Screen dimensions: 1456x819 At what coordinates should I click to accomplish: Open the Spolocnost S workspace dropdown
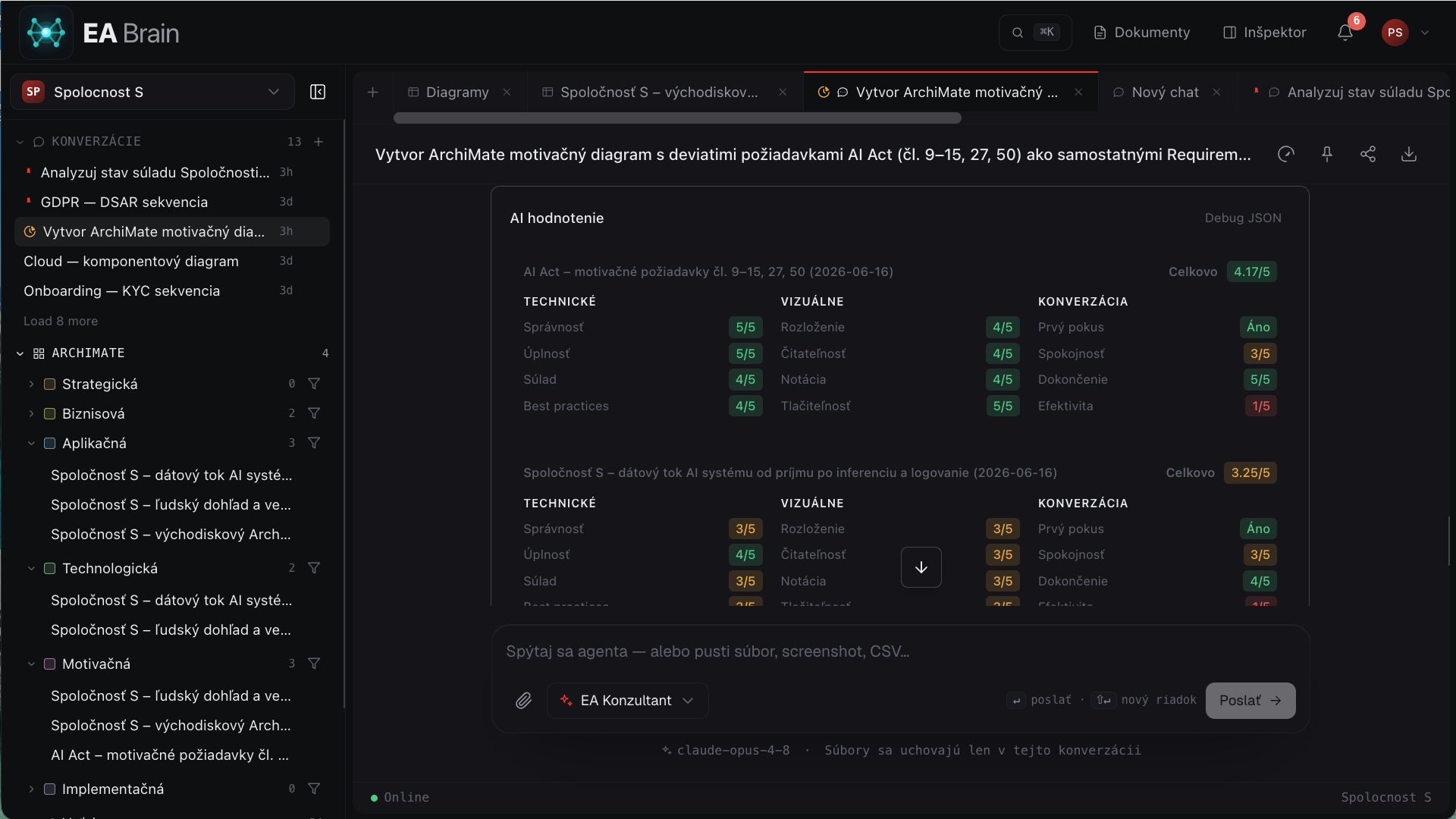tap(152, 92)
